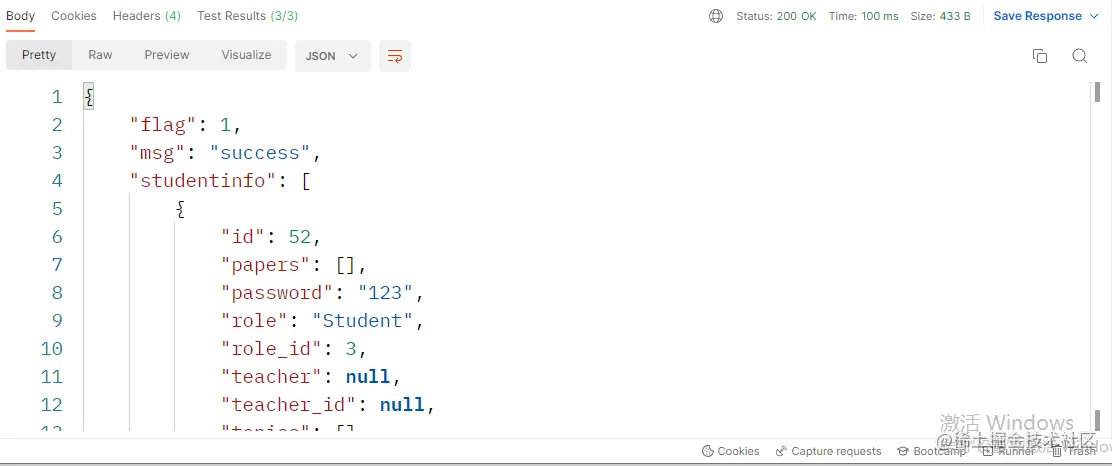Open Runner in the footer
This screenshot has height=466, width=1112.
pyautogui.click(x=1008, y=451)
